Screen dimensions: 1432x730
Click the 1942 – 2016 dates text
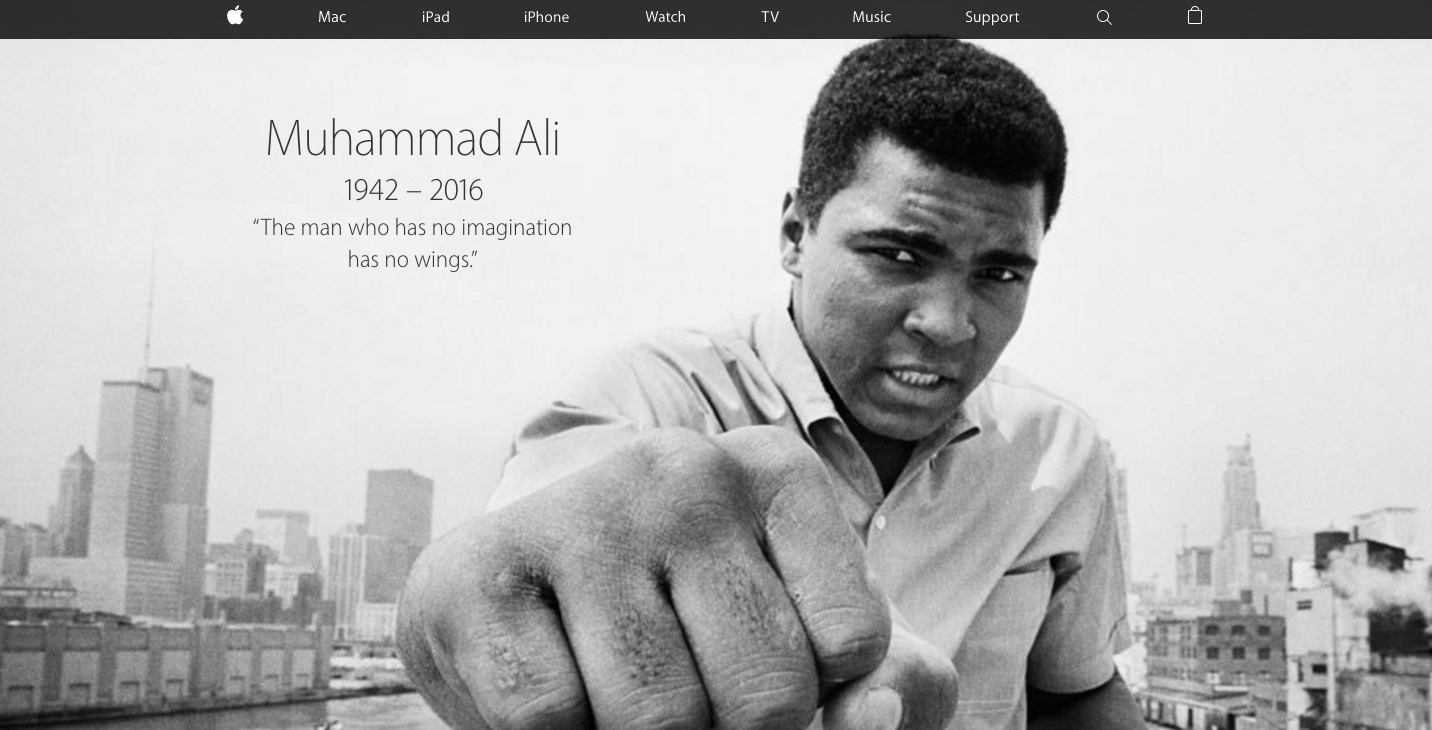point(413,189)
